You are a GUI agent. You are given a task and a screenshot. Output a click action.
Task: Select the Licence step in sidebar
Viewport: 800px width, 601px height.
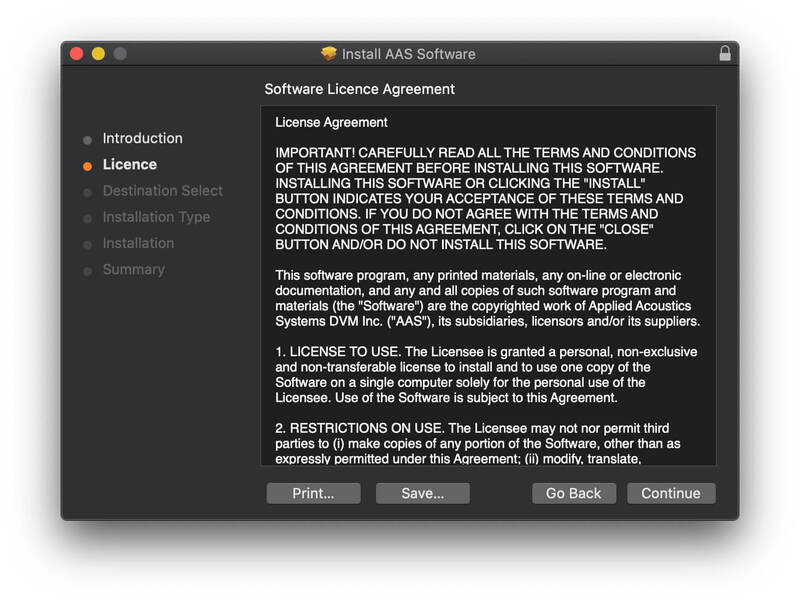[x=130, y=164]
